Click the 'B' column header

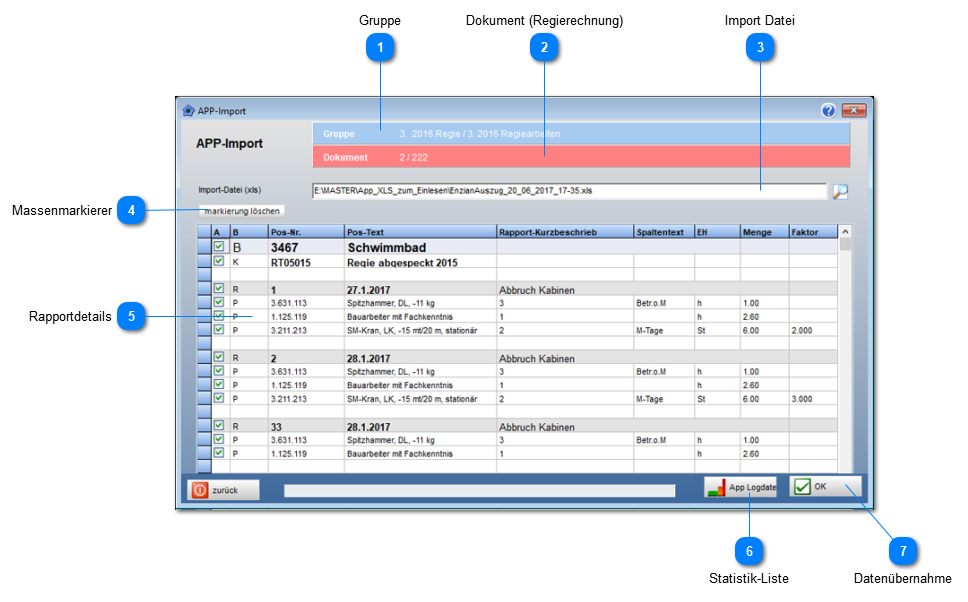pos(249,232)
